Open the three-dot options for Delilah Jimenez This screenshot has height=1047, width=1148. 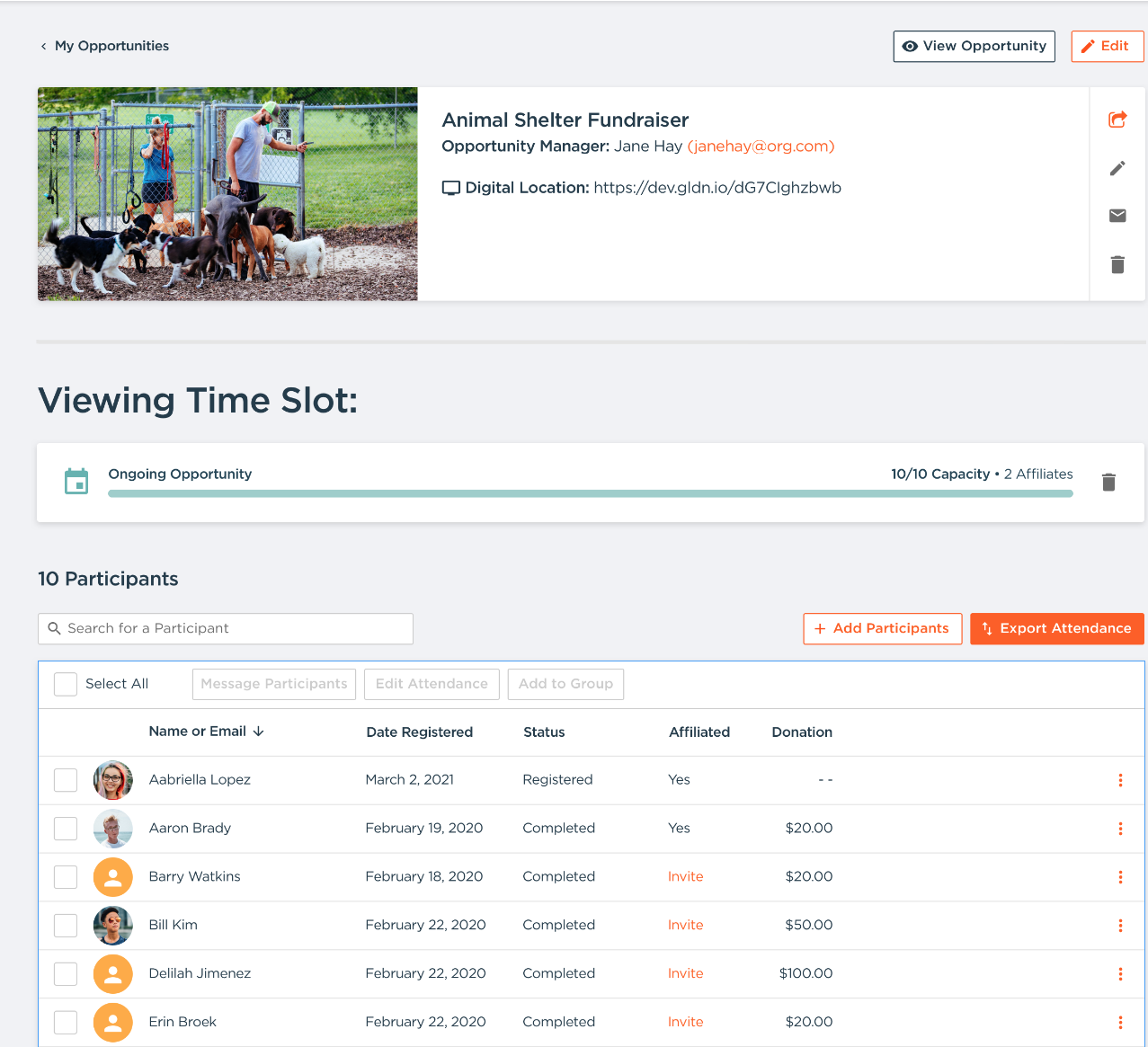(x=1120, y=973)
